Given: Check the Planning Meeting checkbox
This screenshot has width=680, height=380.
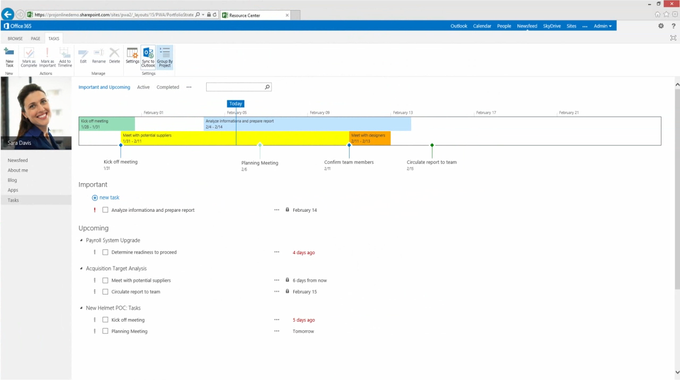Looking at the screenshot, I should coord(105,331).
